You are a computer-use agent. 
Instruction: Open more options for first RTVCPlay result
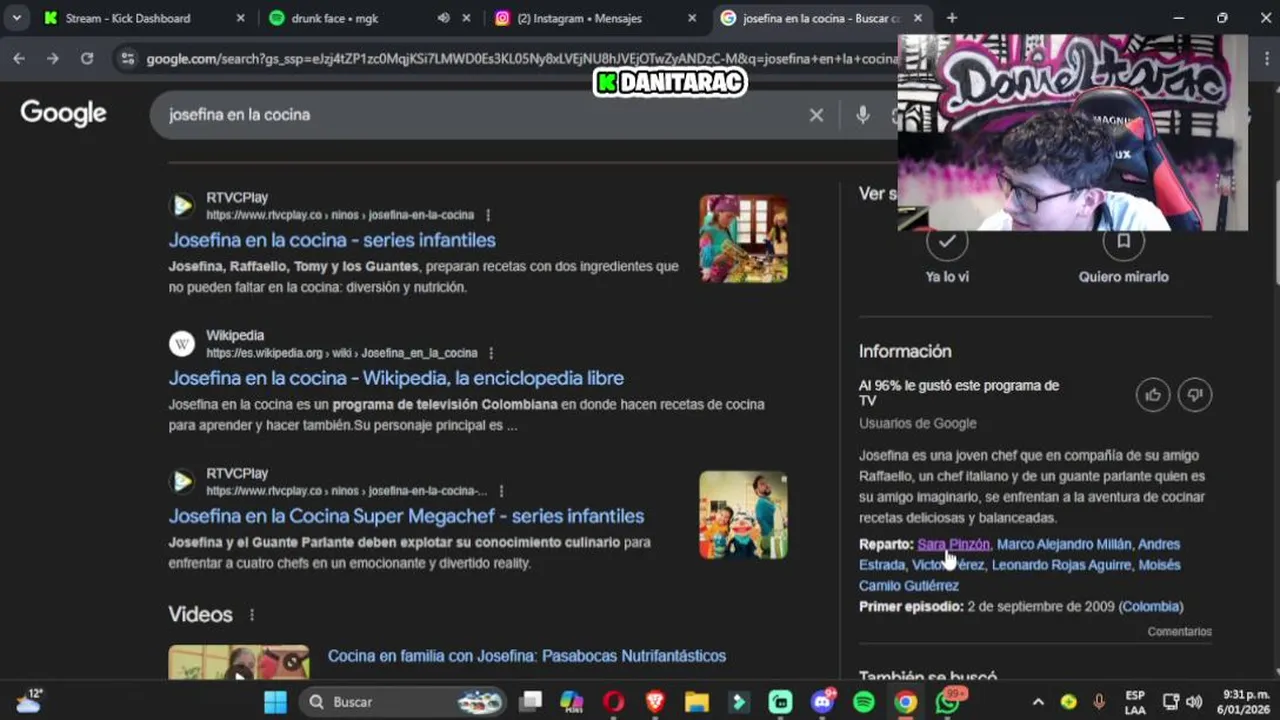tap(488, 215)
